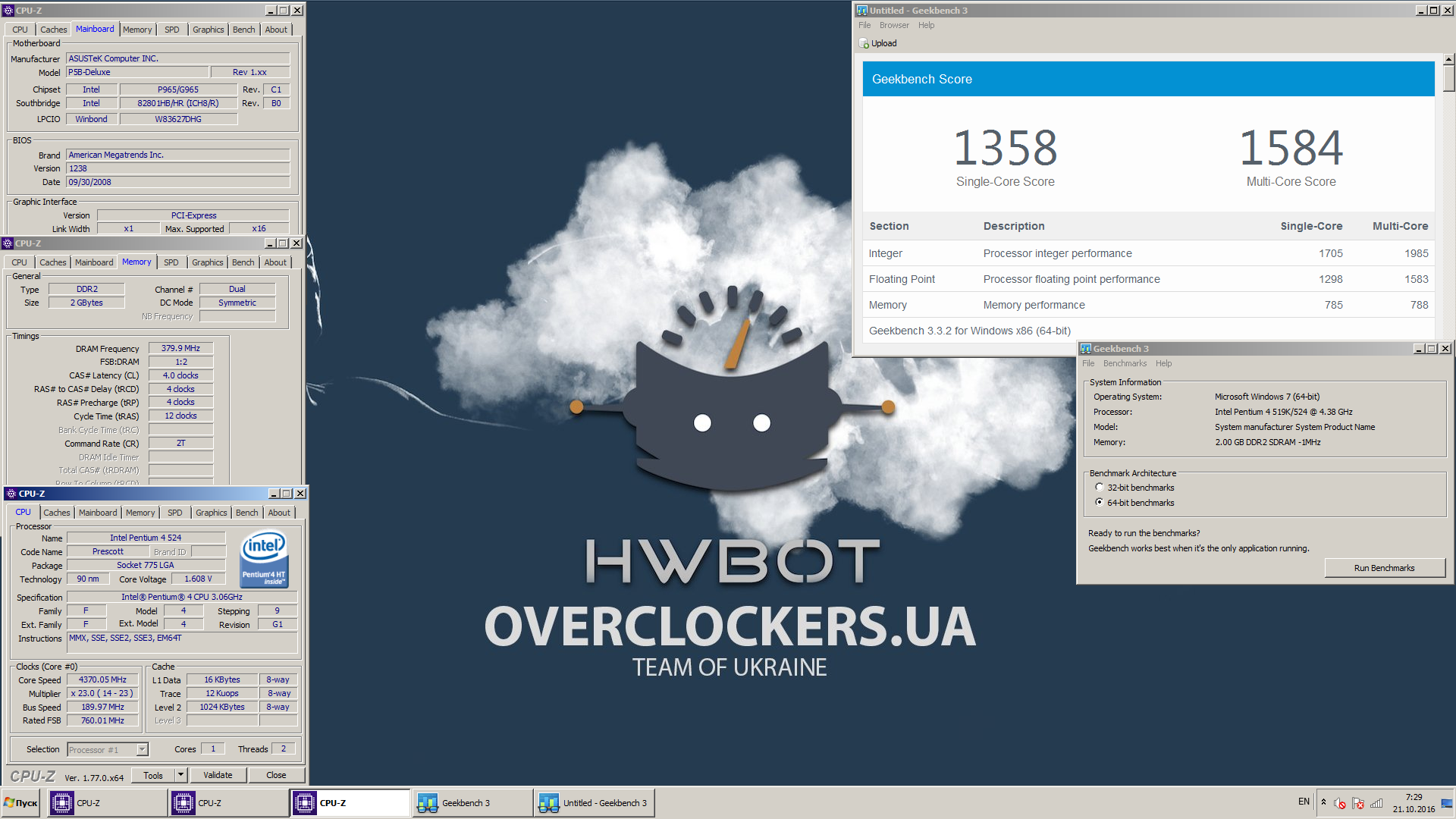This screenshot has width=1456, height=819.
Task: Open File menu in Untitled Geekbench window
Action: pyautogui.click(x=864, y=25)
